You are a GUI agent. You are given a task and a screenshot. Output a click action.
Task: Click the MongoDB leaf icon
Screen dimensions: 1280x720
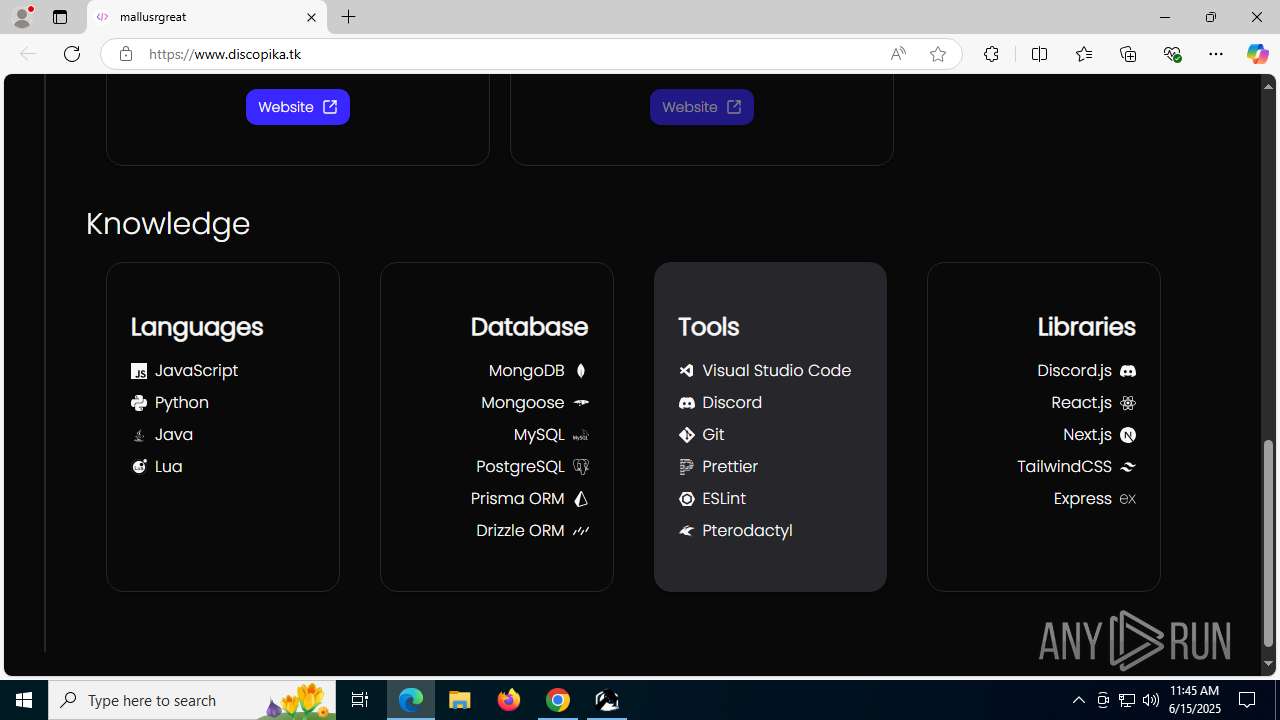click(x=581, y=371)
